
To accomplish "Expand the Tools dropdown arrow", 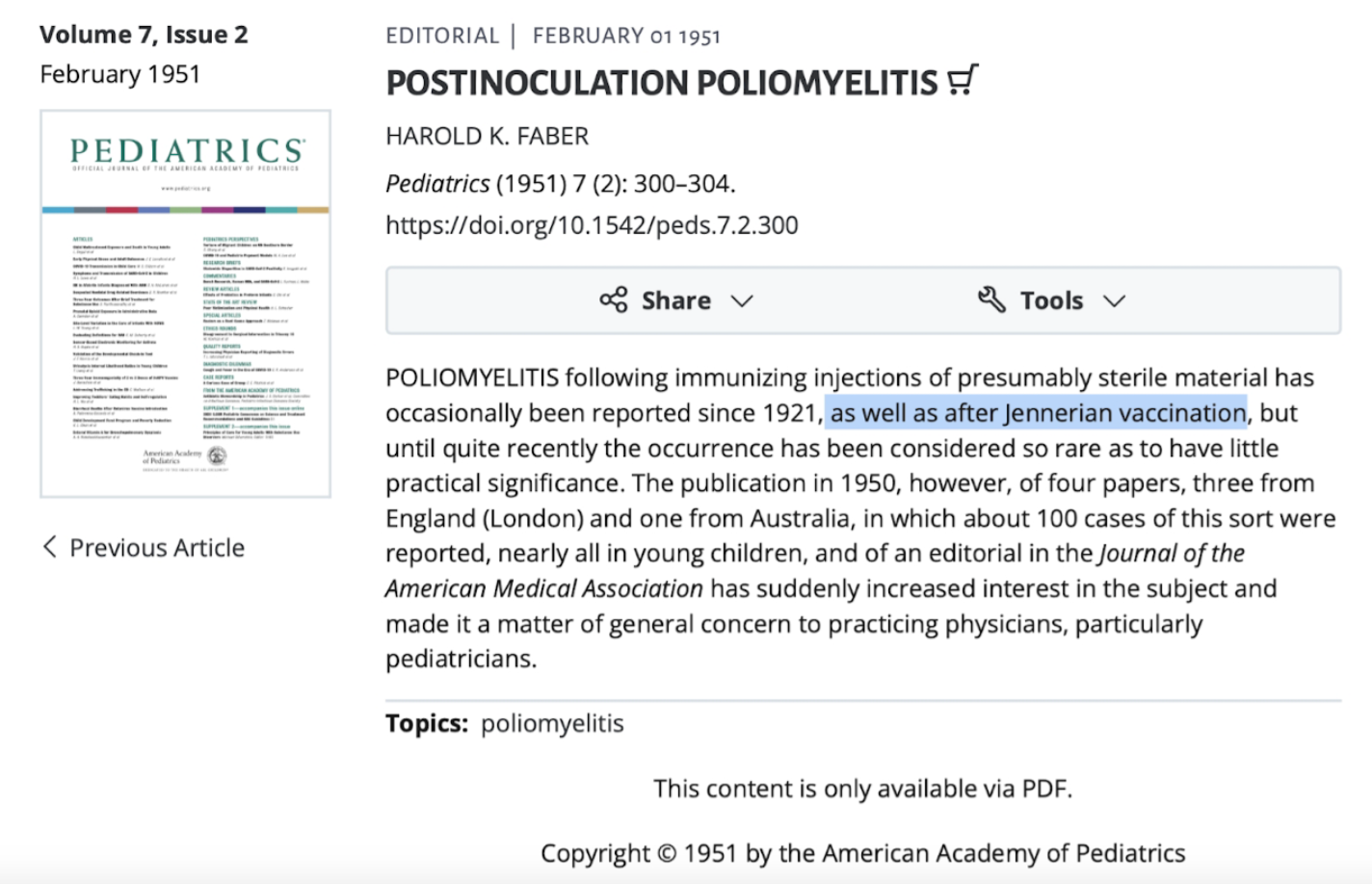I will tap(1114, 300).
